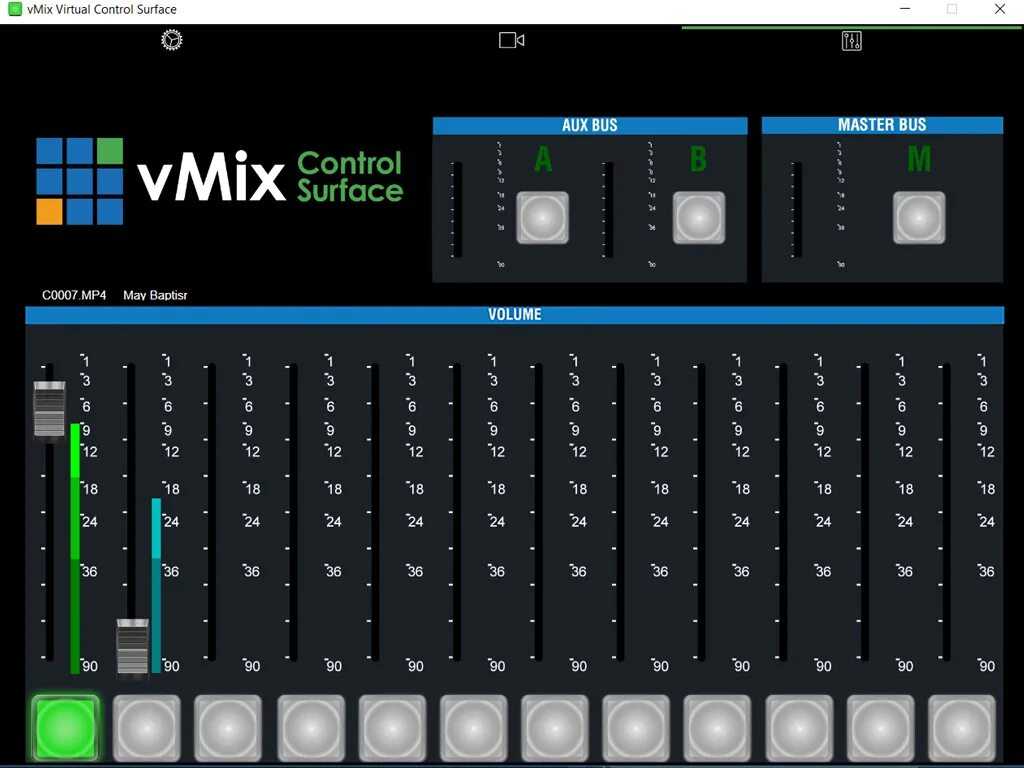Screen dimensions: 1024x768
Task: Click the MASTER BUS header
Action: pyautogui.click(x=882, y=125)
